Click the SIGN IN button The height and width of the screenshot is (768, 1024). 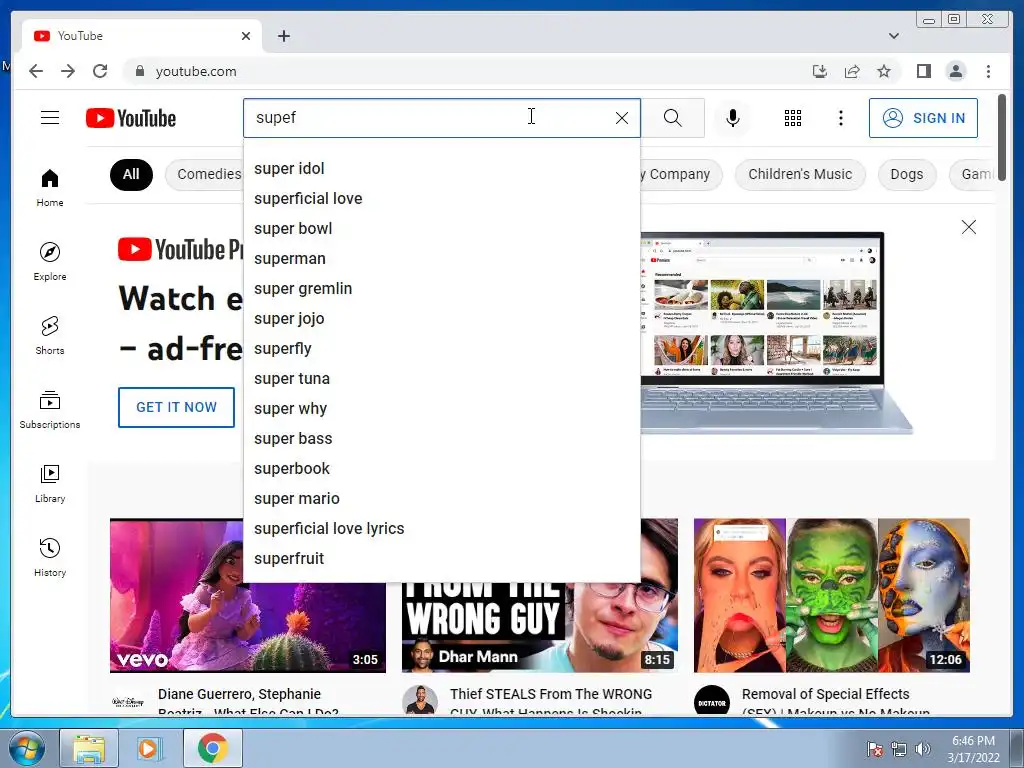(923, 118)
